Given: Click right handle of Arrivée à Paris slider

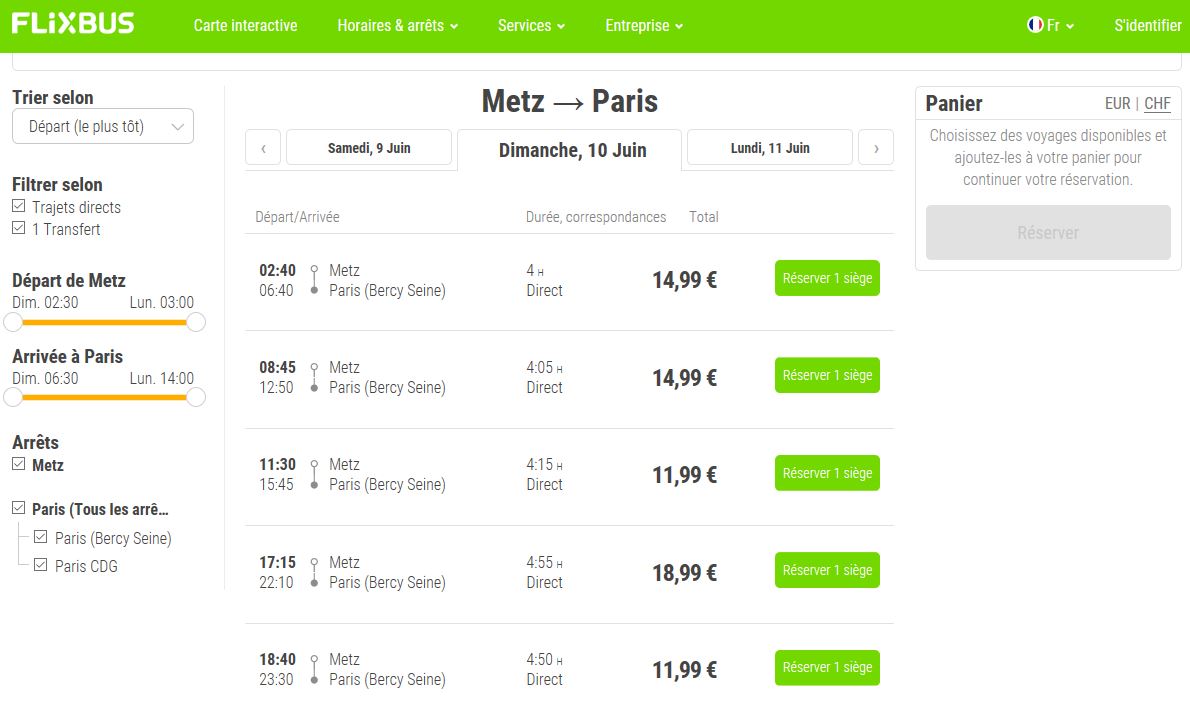Looking at the screenshot, I should click(x=196, y=397).
